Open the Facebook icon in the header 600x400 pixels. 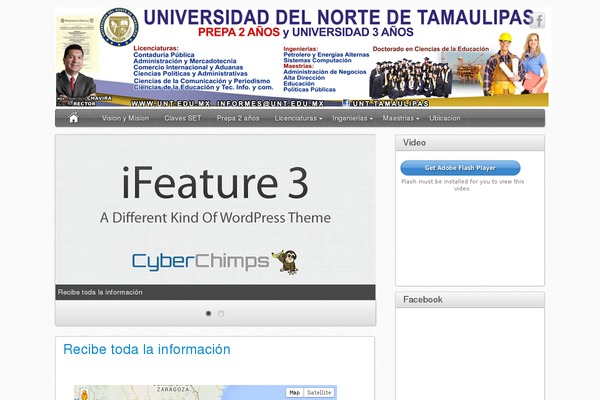538,20
